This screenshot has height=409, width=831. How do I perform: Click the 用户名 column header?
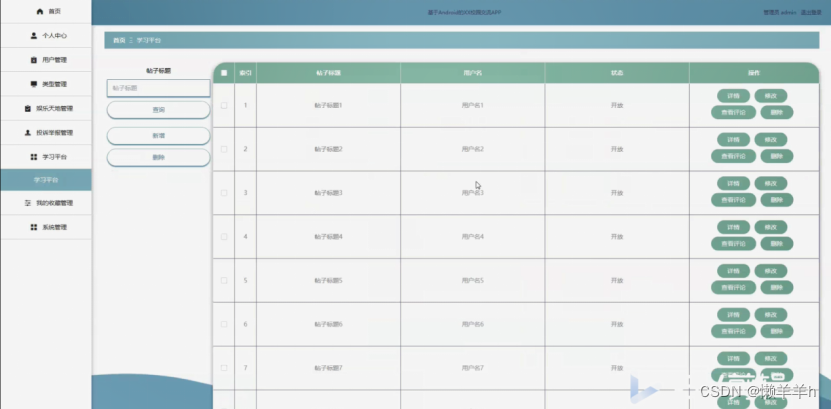click(x=472, y=73)
